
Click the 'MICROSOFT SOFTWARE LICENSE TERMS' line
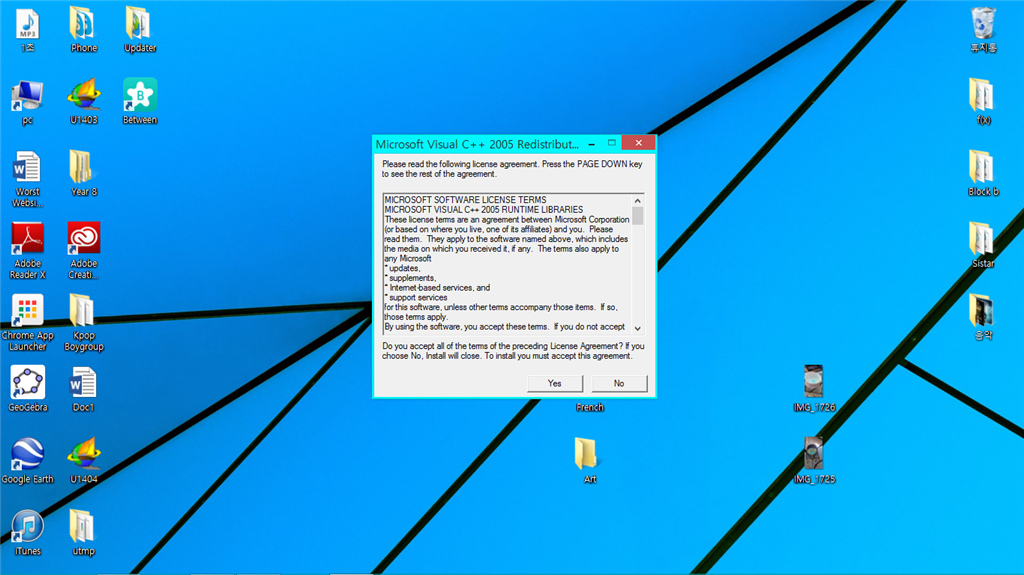[x=466, y=200]
